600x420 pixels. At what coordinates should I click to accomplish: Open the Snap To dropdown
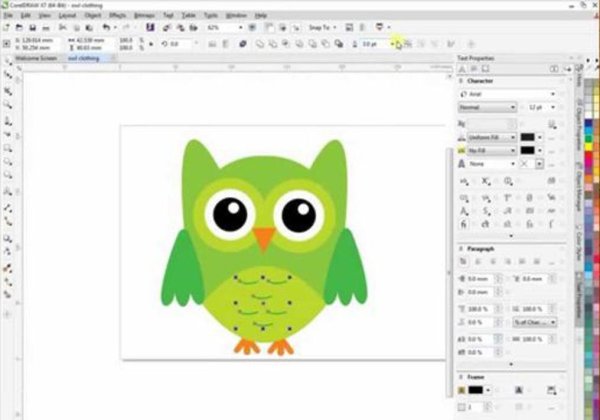pyautogui.click(x=323, y=28)
